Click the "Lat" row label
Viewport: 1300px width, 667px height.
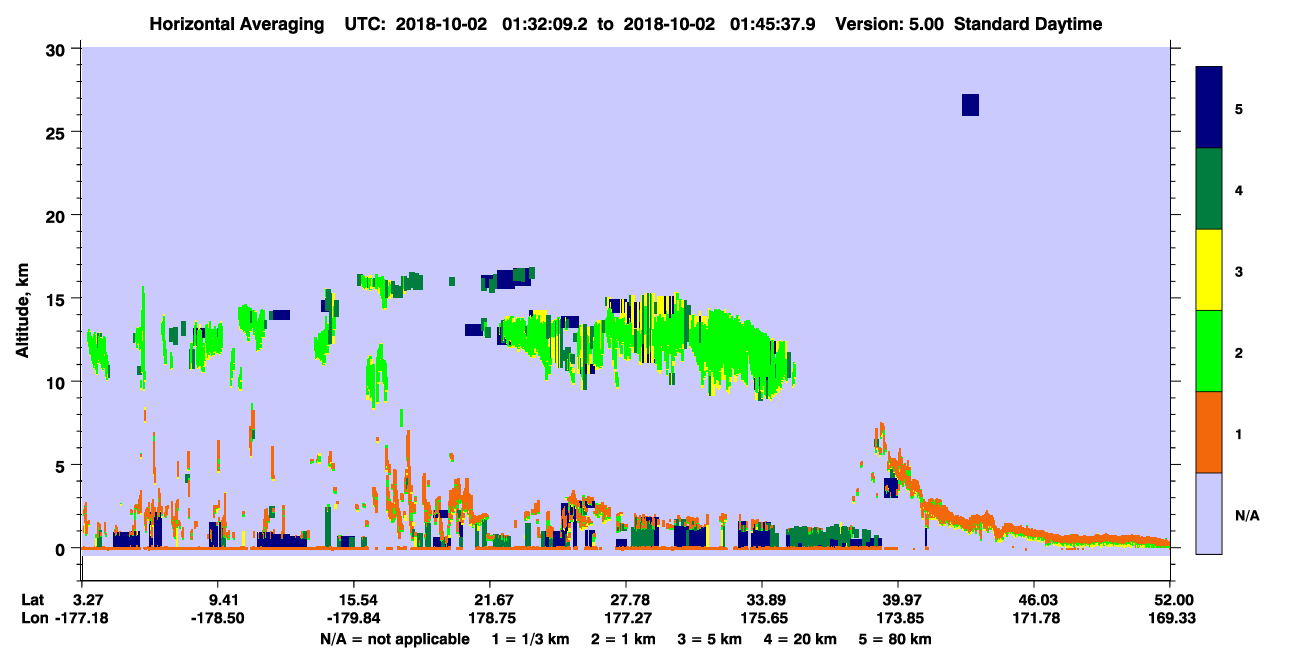click(32, 599)
